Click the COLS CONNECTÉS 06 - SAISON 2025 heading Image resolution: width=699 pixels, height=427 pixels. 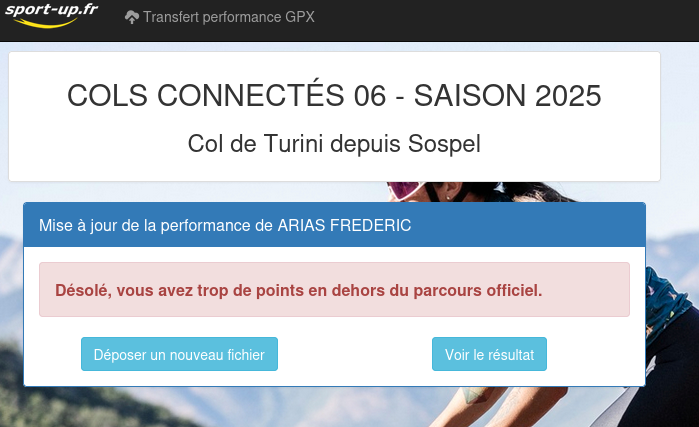[334, 96]
